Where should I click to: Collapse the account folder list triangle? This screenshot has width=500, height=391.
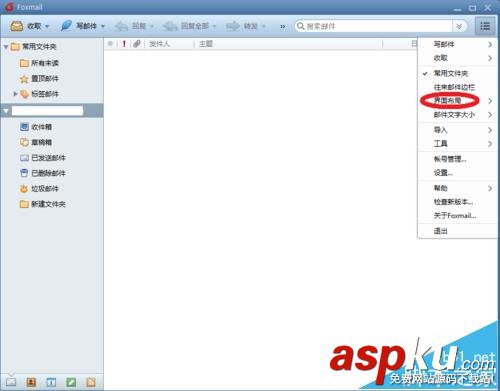click(x=6, y=111)
